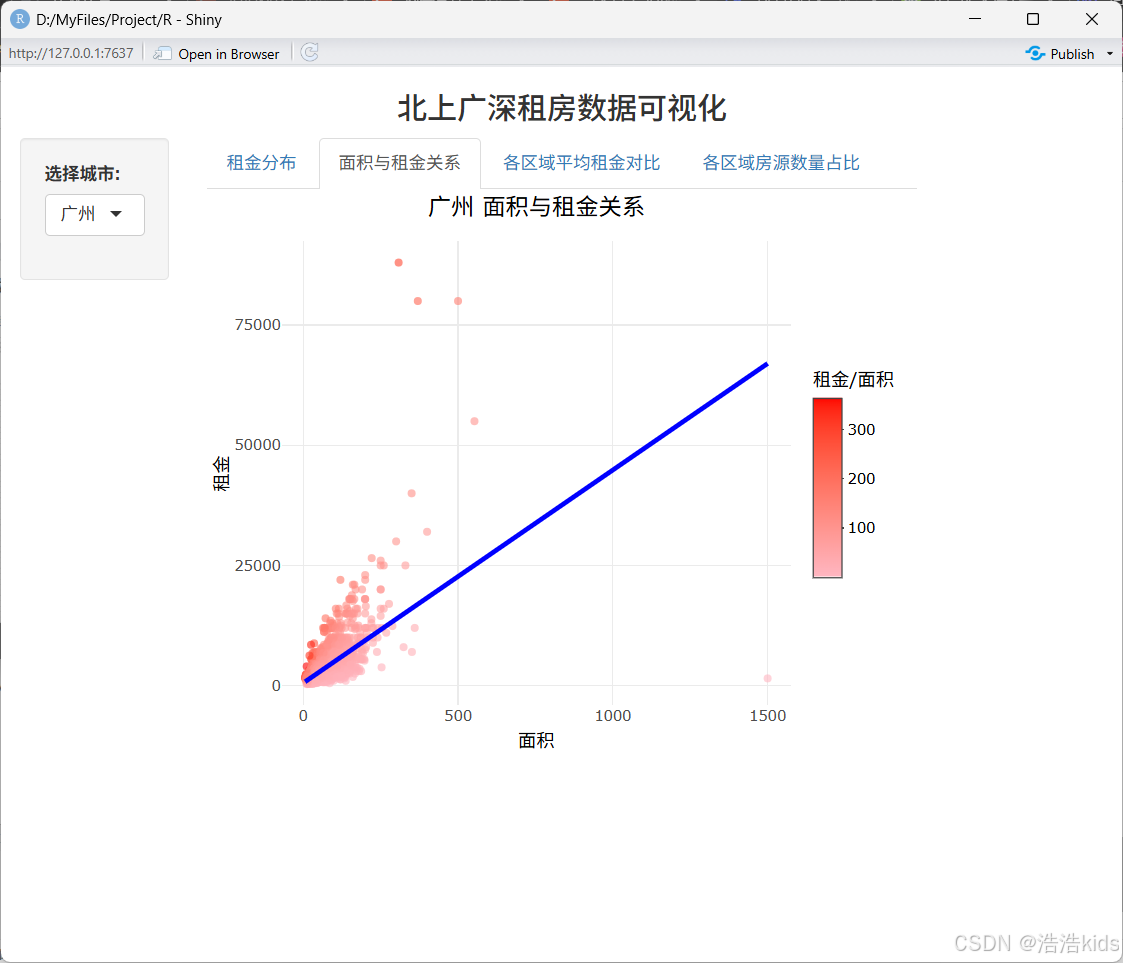Click the Publish cloud icon
Image resolution: width=1123 pixels, height=963 pixels.
[1035, 54]
